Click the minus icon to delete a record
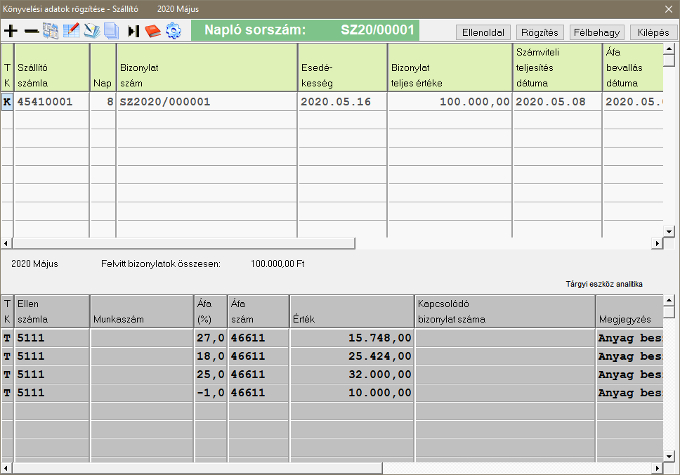 pos(31,31)
